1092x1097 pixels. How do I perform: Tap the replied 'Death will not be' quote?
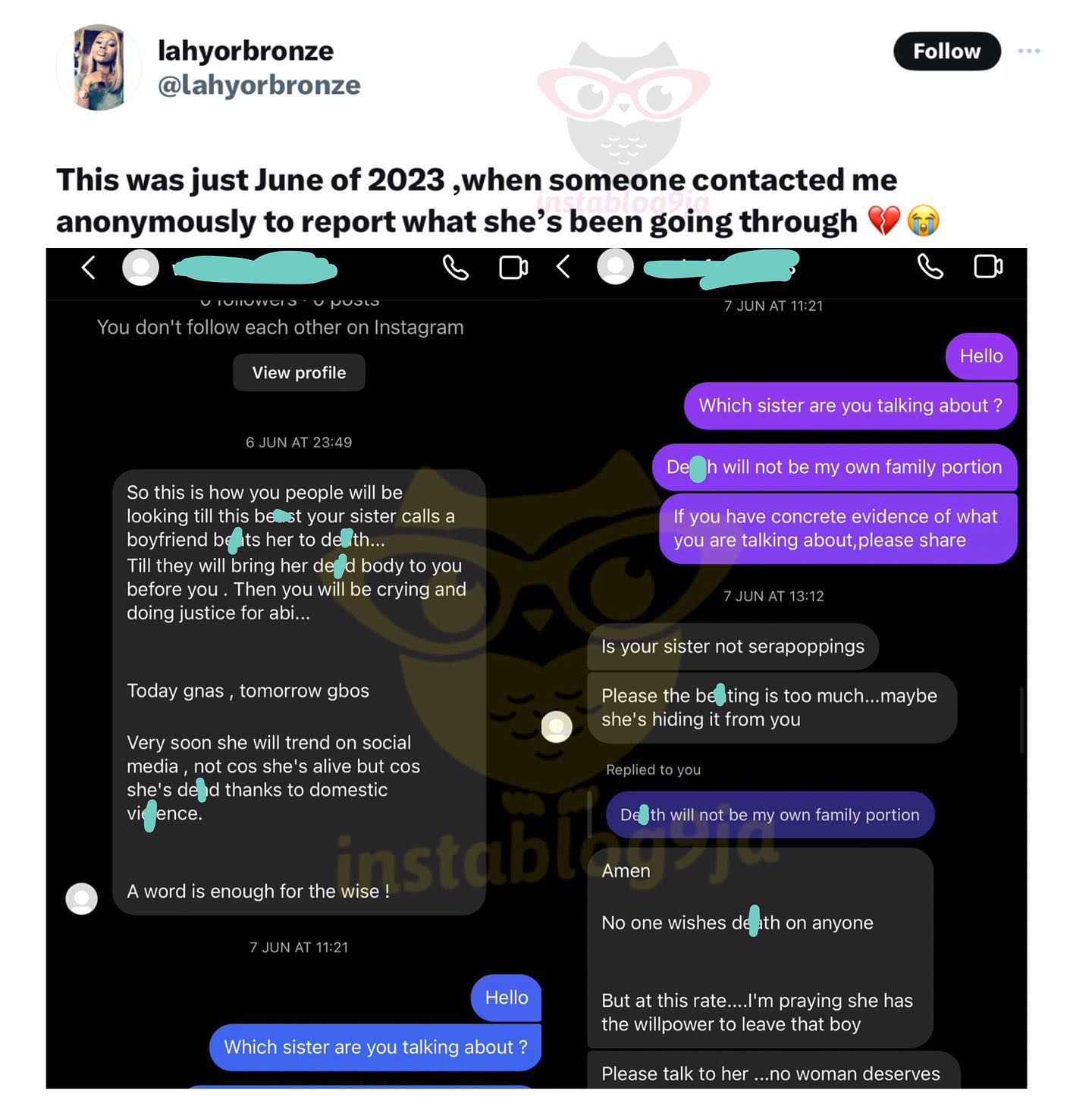pyautogui.click(x=770, y=815)
